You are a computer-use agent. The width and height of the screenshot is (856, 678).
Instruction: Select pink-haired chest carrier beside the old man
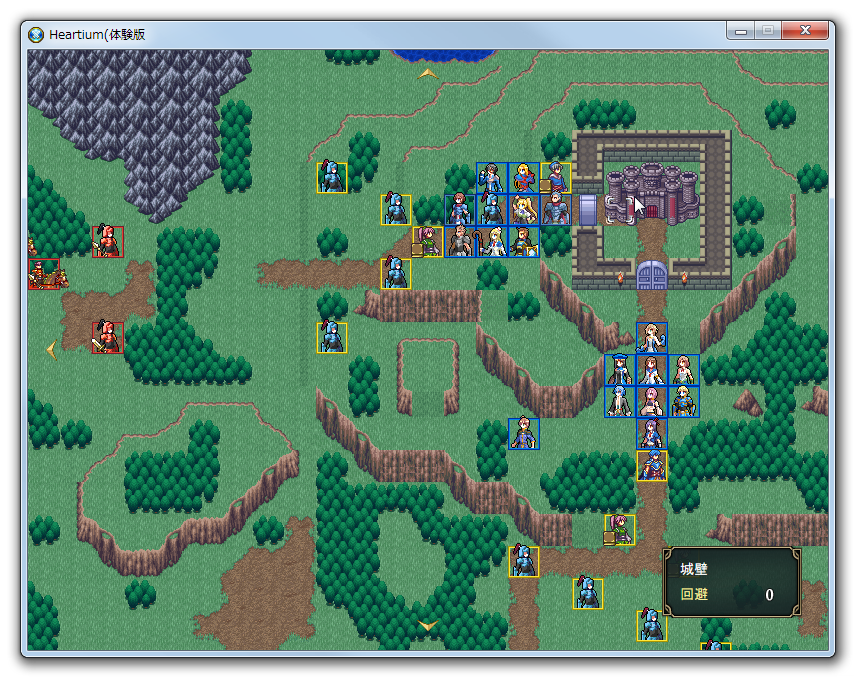pyautogui.click(x=427, y=242)
